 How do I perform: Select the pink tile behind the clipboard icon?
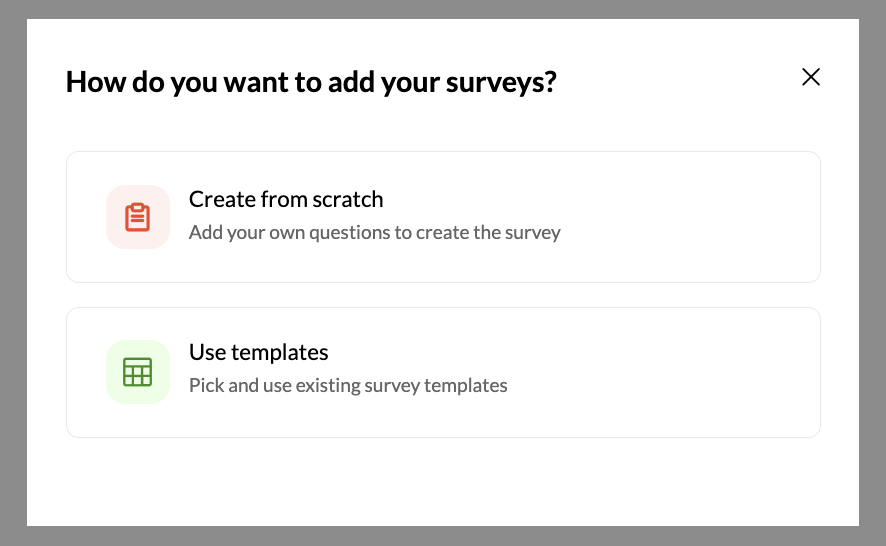pos(138,217)
